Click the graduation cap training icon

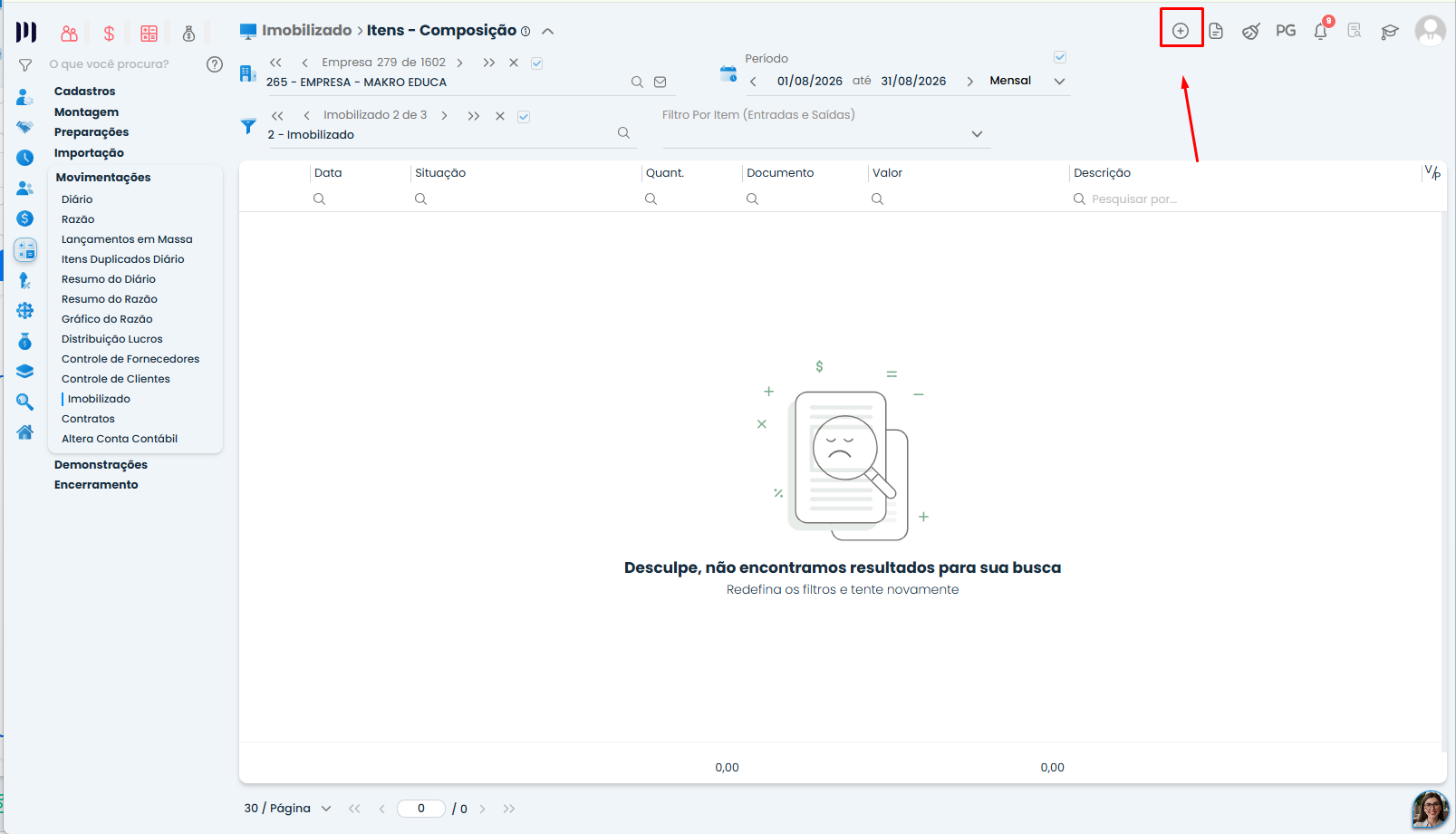(1390, 32)
